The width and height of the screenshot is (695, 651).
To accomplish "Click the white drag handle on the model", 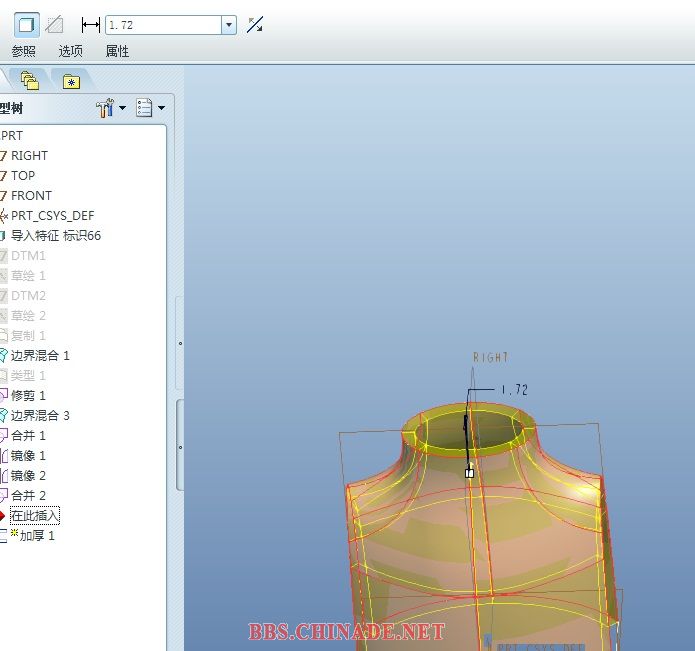I will (x=470, y=472).
